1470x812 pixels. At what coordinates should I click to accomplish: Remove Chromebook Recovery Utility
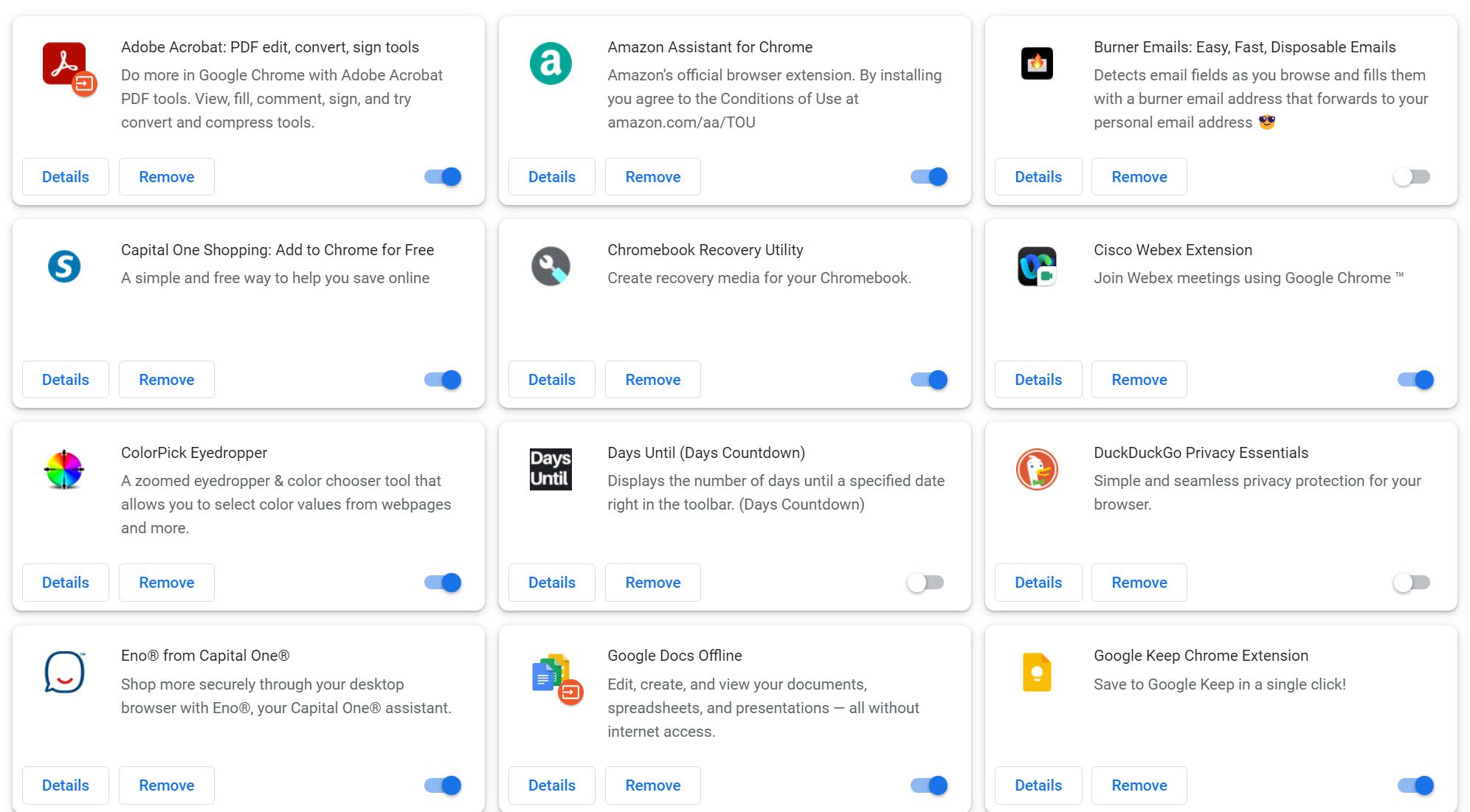653,379
